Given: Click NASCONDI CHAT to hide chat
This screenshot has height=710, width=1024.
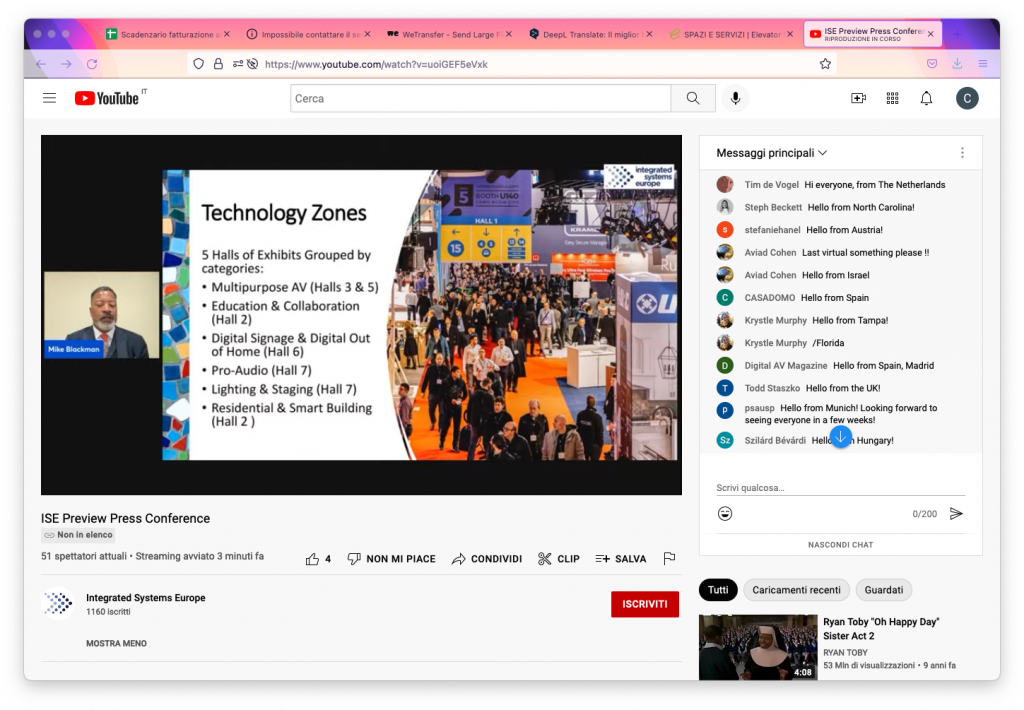Looking at the screenshot, I should tap(840, 545).
